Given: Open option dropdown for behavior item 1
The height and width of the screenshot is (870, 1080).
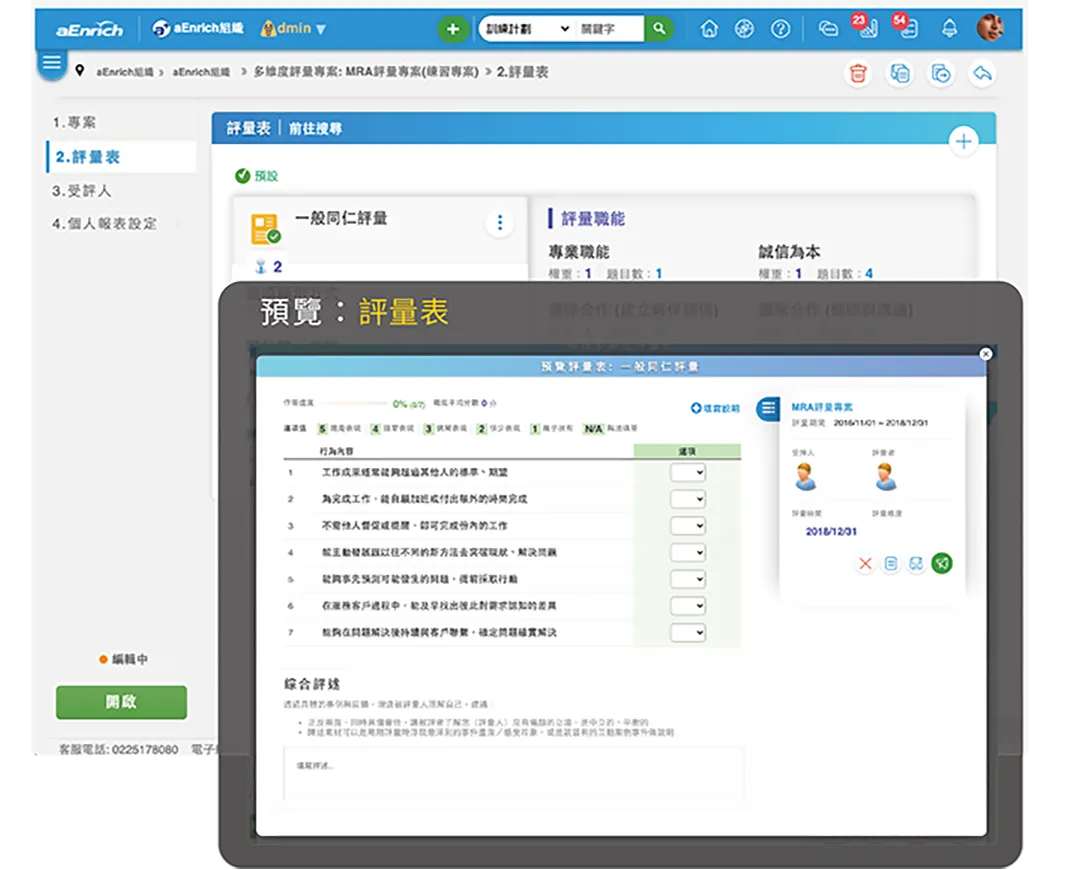Looking at the screenshot, I should [688, 472].
